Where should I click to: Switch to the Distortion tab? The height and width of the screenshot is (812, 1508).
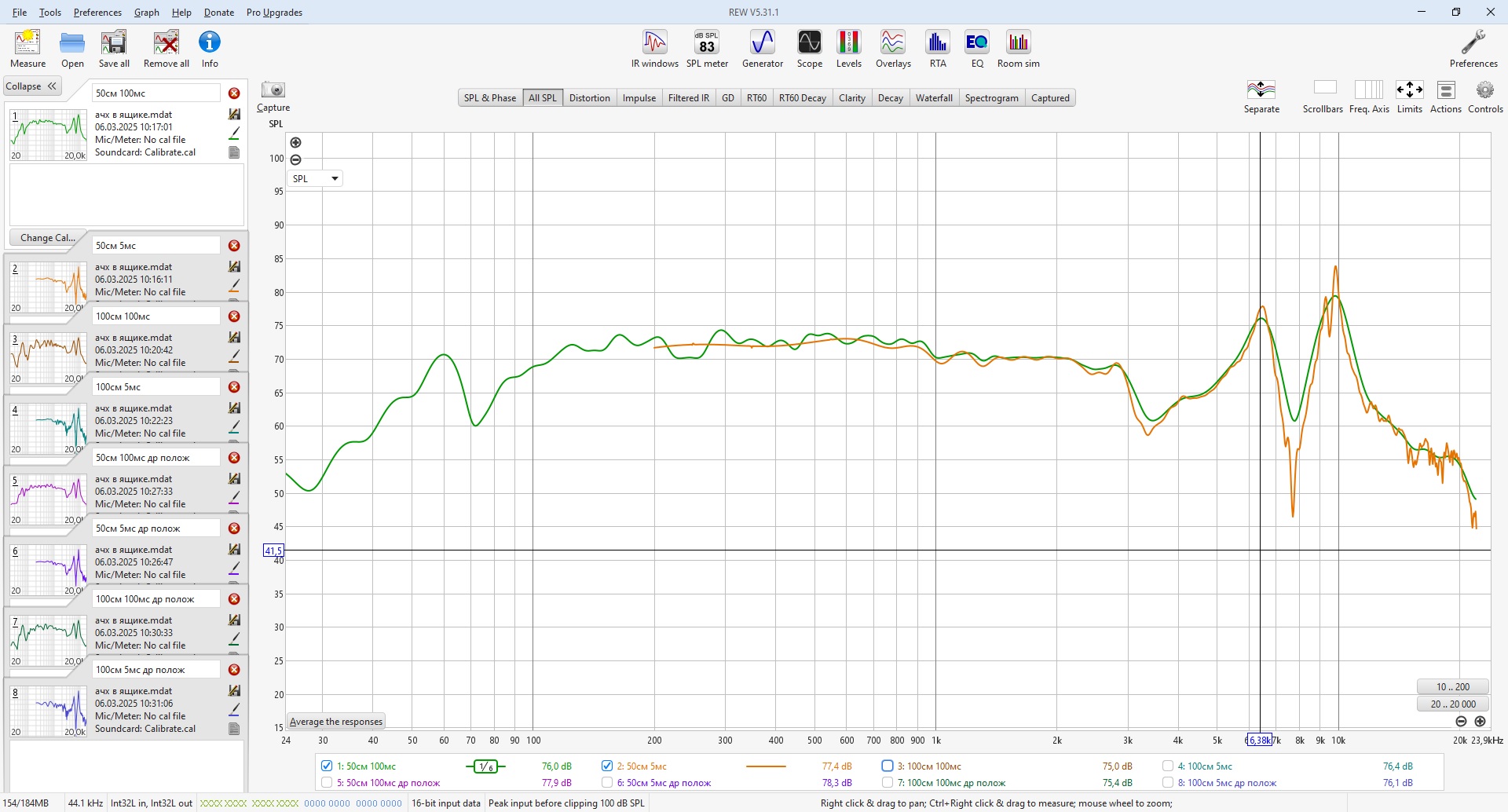pyautogui.click(x=589, y=98)
